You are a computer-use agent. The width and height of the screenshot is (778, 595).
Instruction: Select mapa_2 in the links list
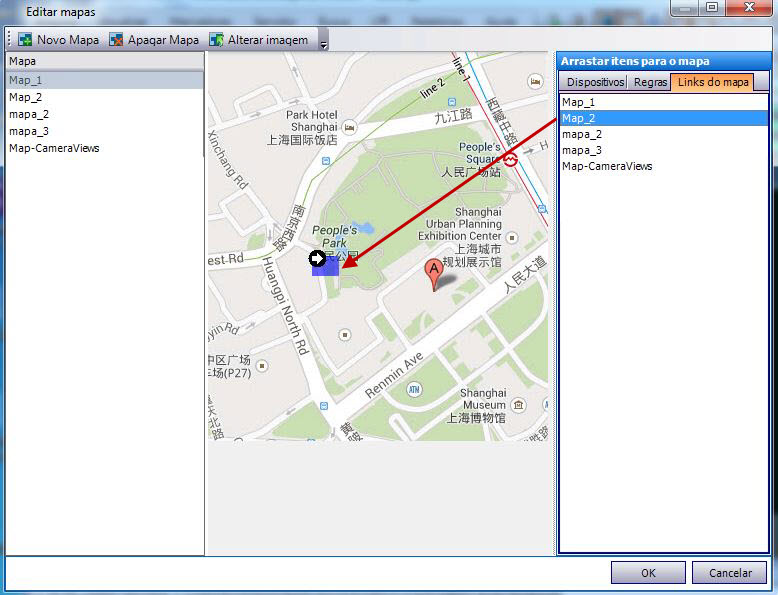(663, 134)
